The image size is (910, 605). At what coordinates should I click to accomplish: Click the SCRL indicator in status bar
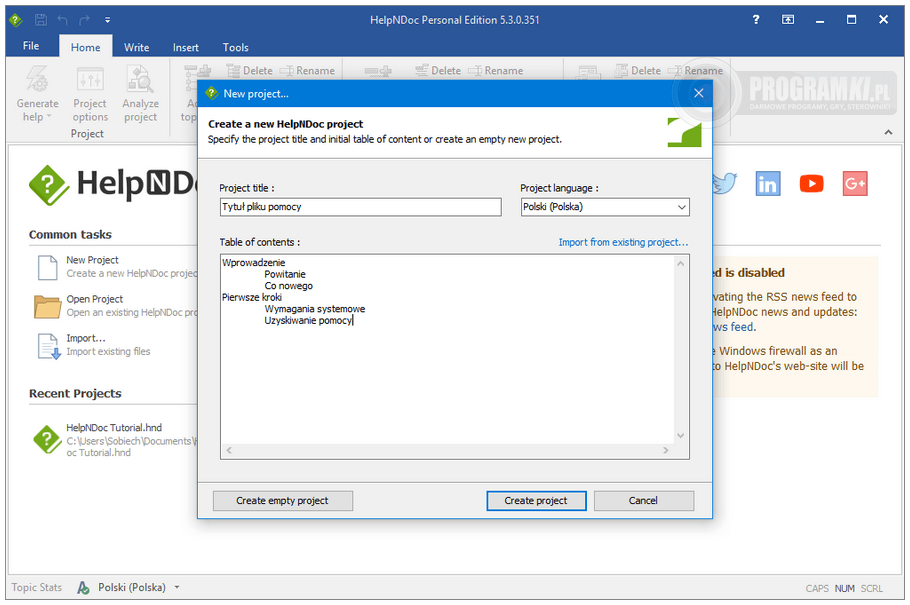tap(872, 588)
